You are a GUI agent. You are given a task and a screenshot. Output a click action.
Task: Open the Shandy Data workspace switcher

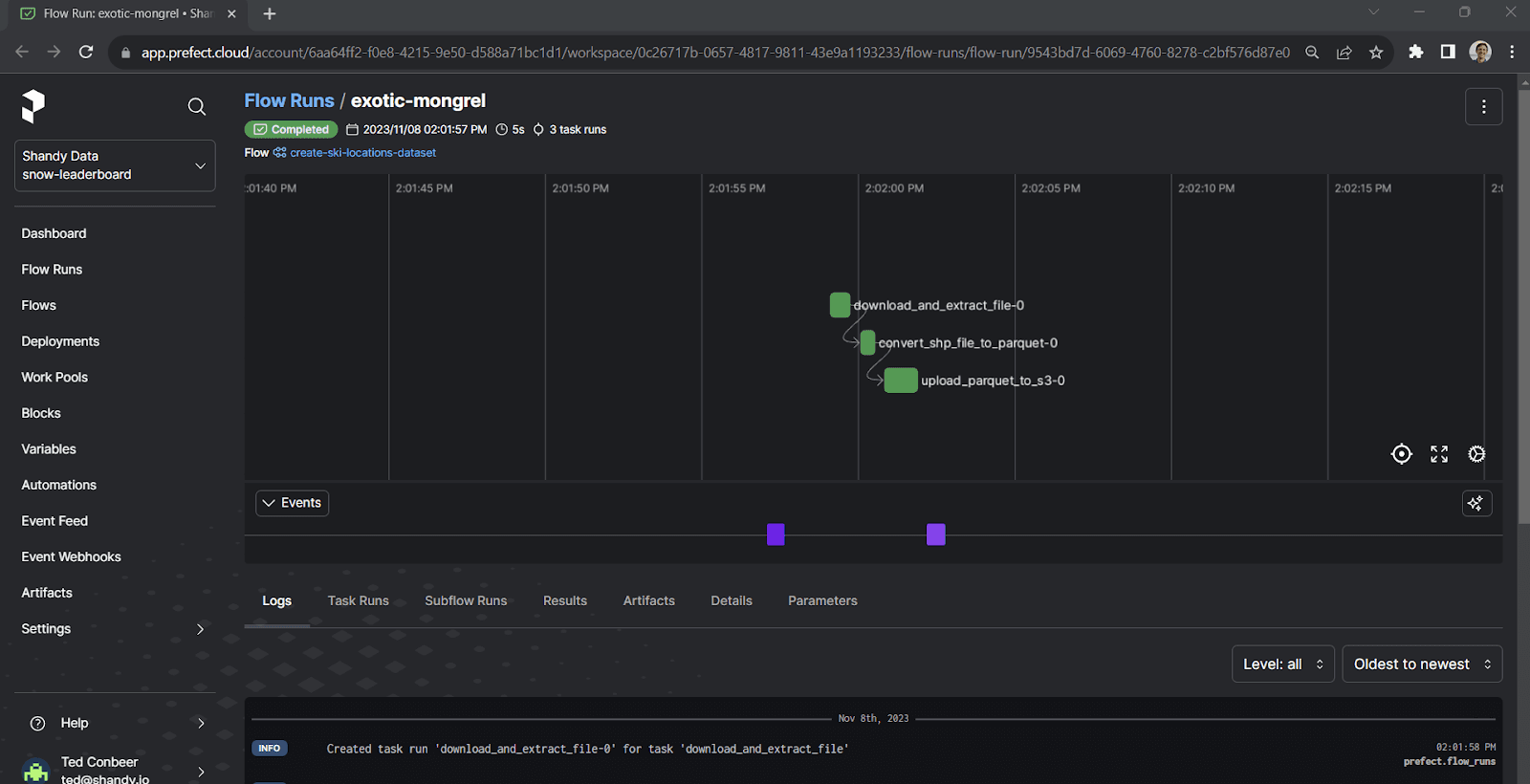(115, 165)
